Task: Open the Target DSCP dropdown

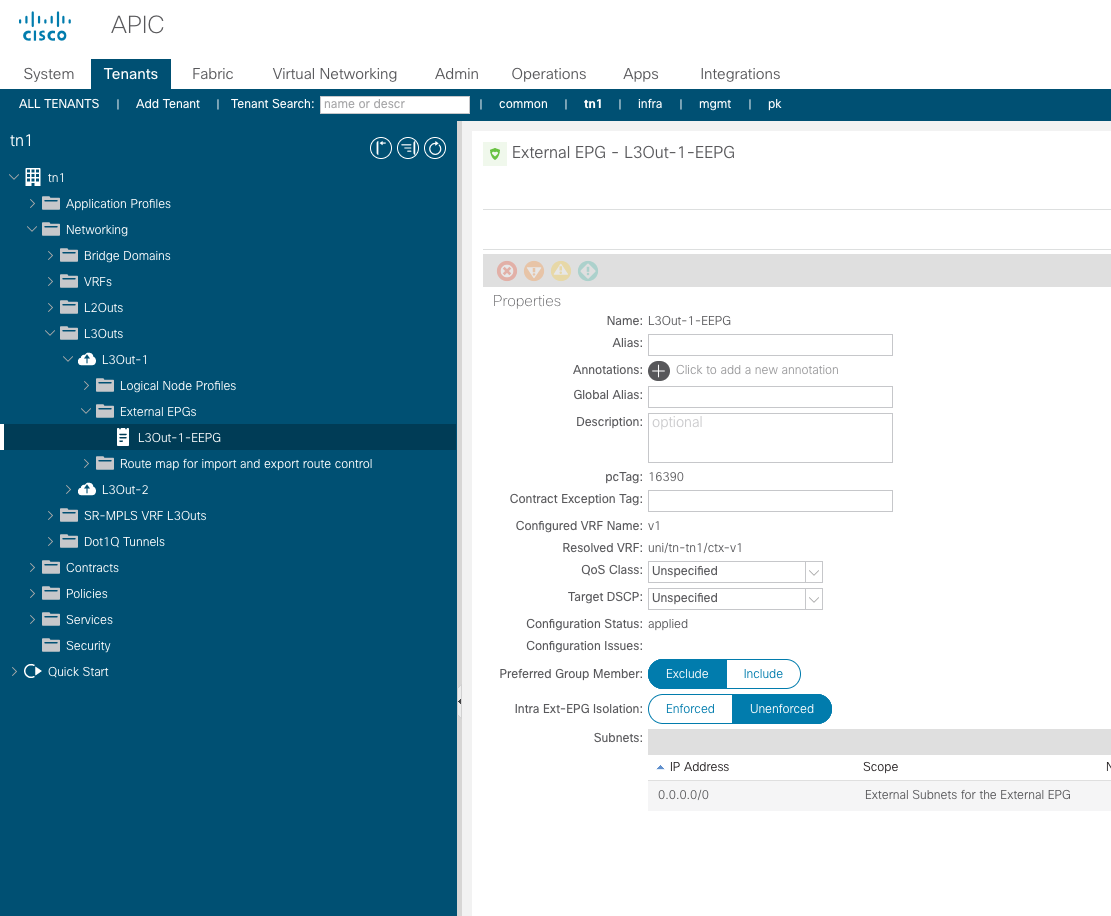Action: click(x=814, y=598)
